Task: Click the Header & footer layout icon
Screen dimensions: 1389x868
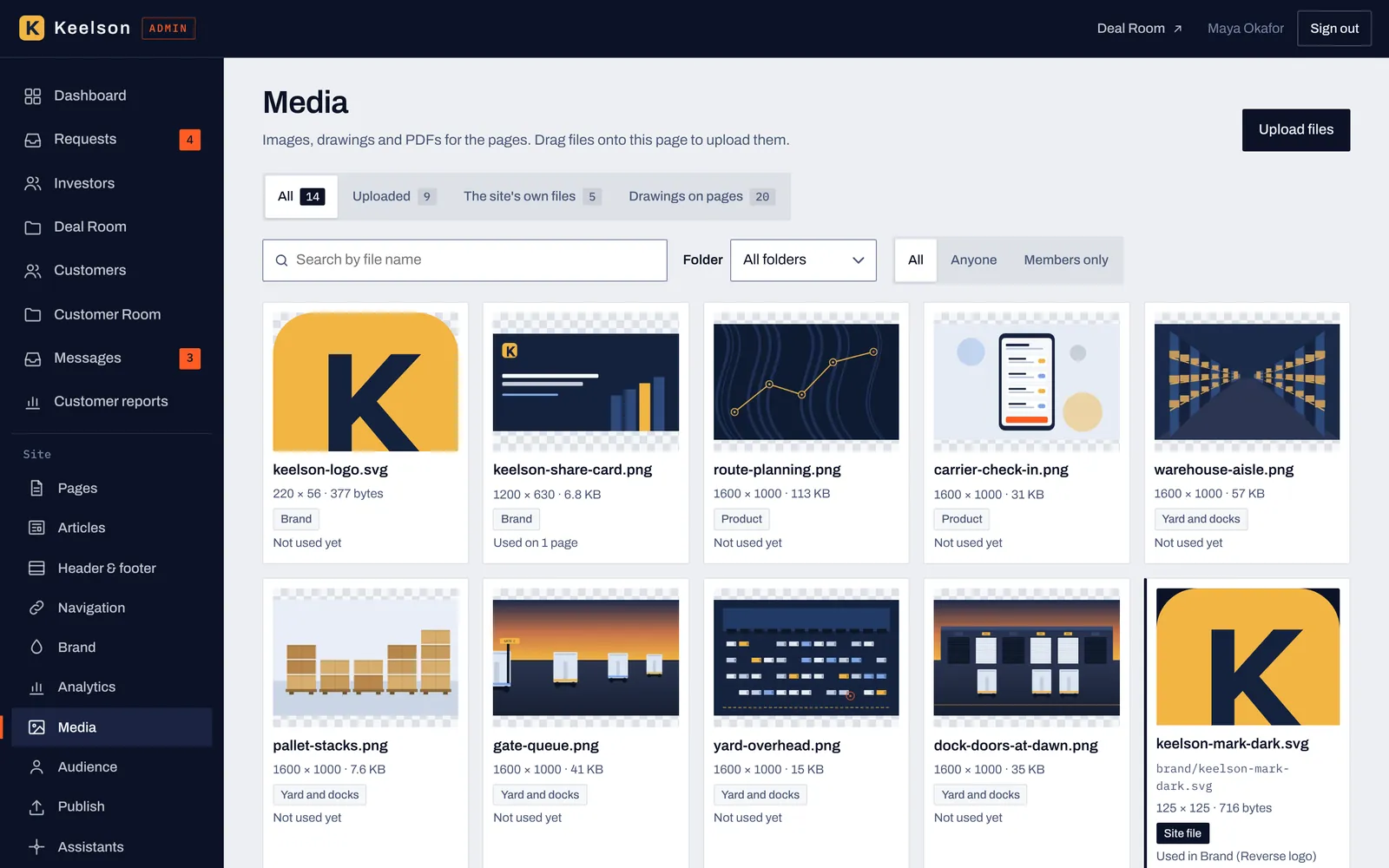Action: pos(36,569)
